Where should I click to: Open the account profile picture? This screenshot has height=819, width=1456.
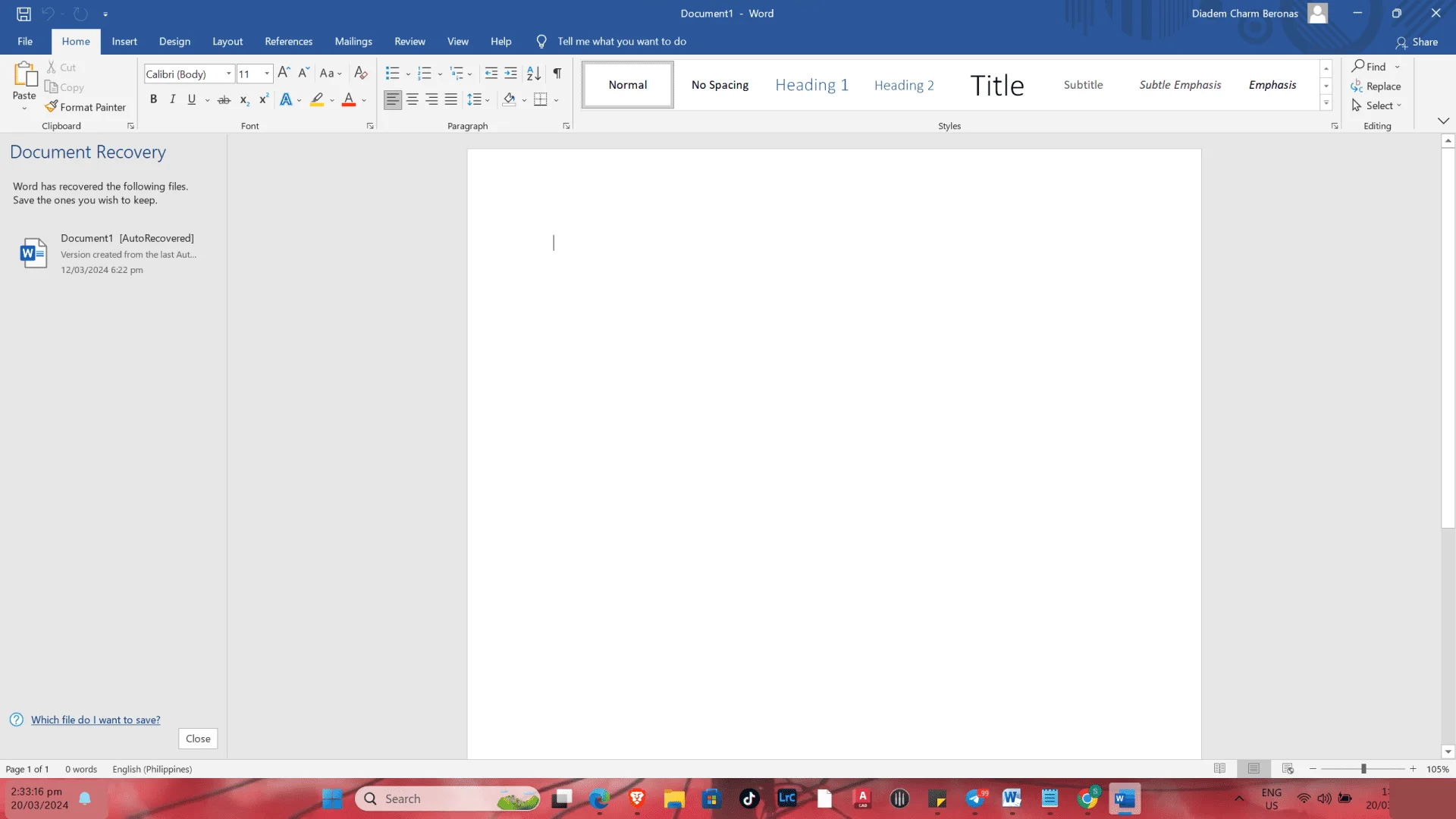1318,14
